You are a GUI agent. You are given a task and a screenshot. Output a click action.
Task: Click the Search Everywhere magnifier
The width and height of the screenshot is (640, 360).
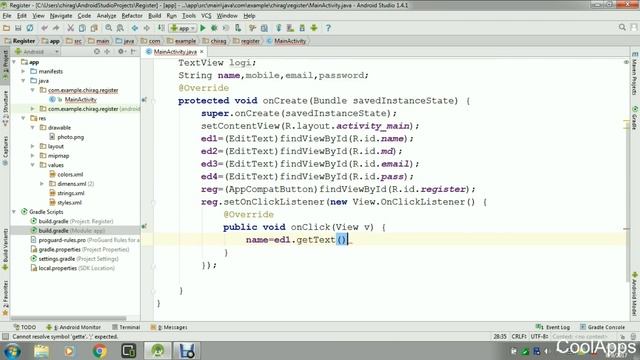[622, 27]
